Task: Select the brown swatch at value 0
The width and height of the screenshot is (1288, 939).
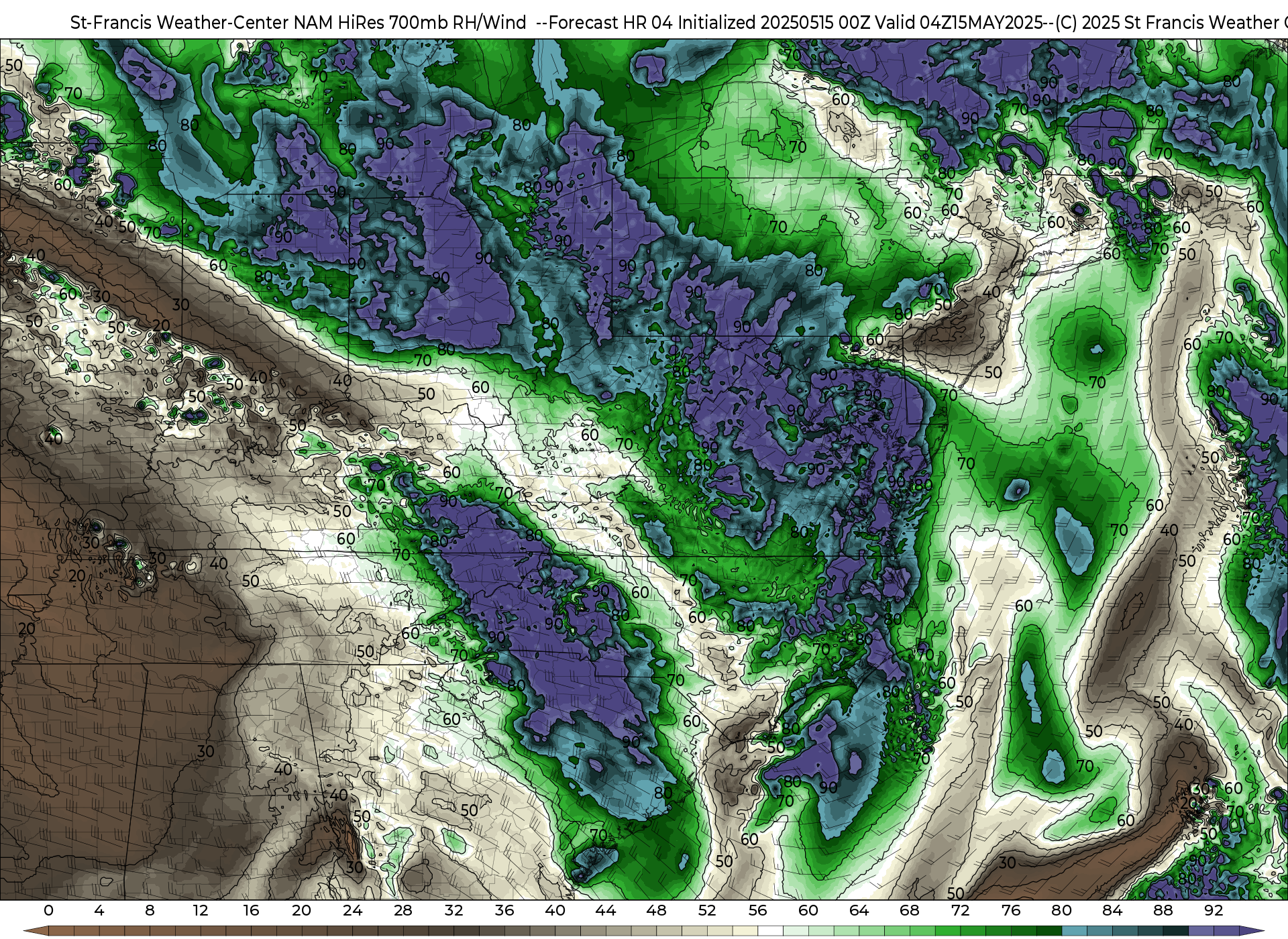Action: [x=61, y=931]
